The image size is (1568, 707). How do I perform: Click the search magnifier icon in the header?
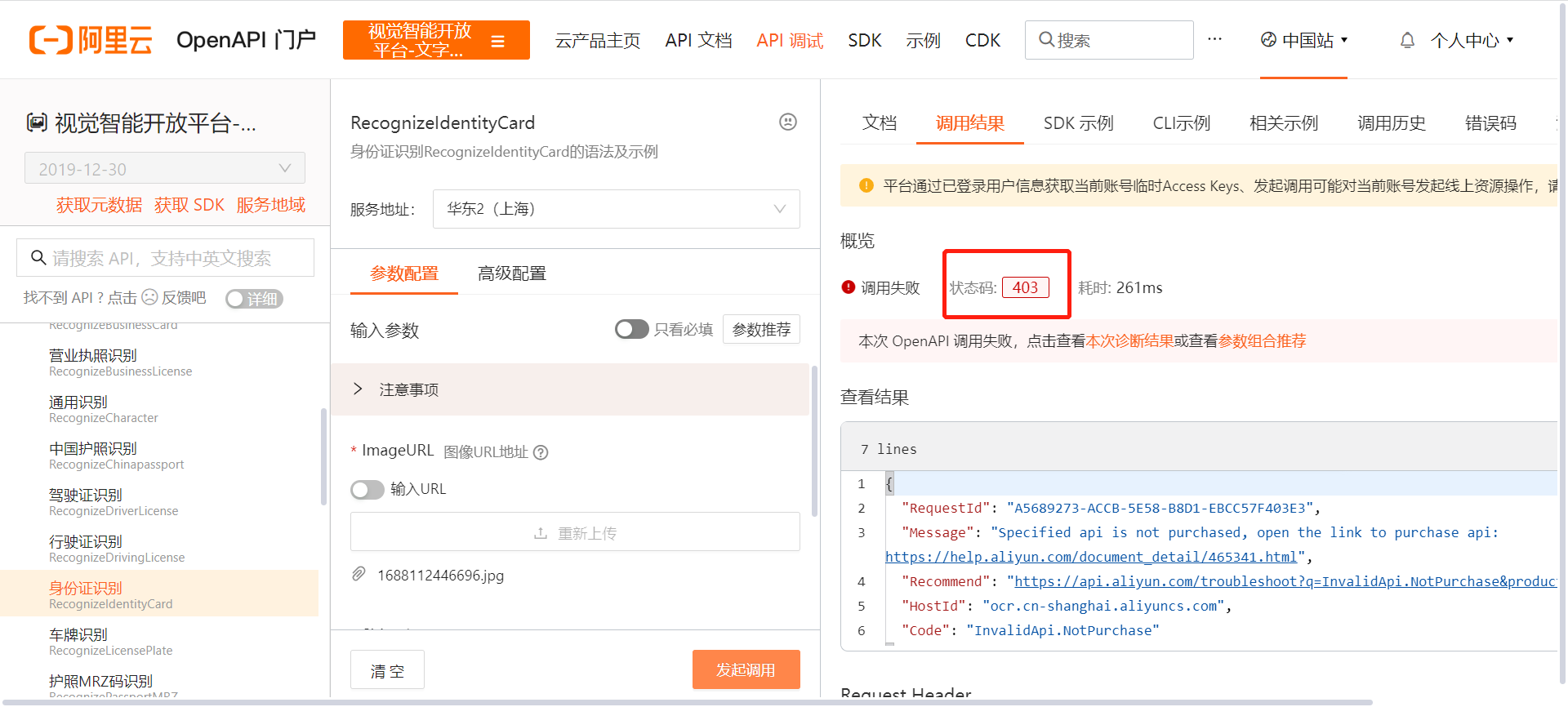point(1046,39)
